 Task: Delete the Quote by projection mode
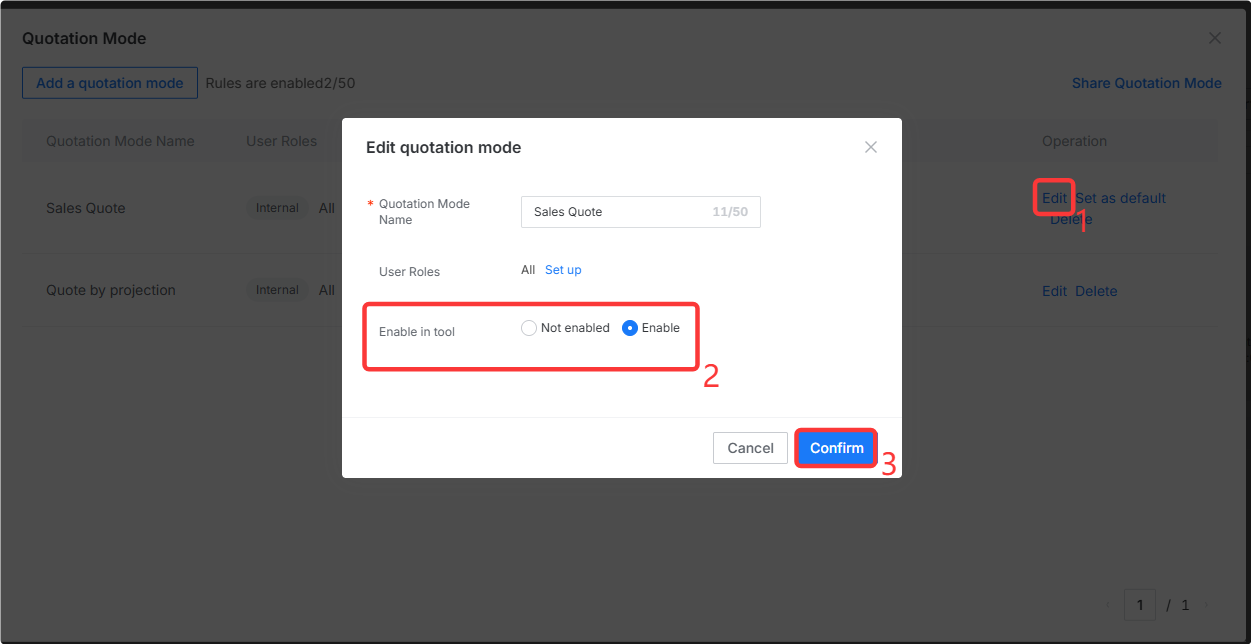(1096, 291)
